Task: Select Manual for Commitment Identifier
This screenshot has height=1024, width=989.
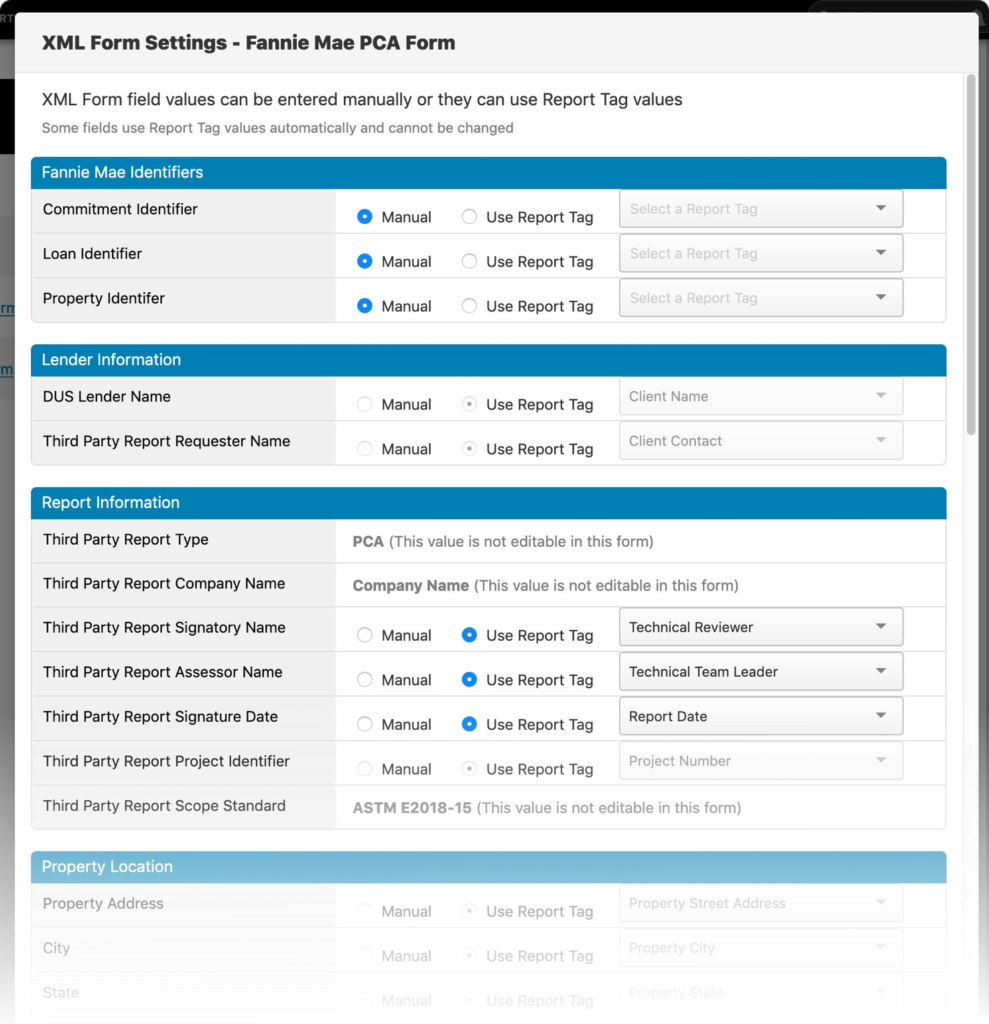Action: pos(365,217)
